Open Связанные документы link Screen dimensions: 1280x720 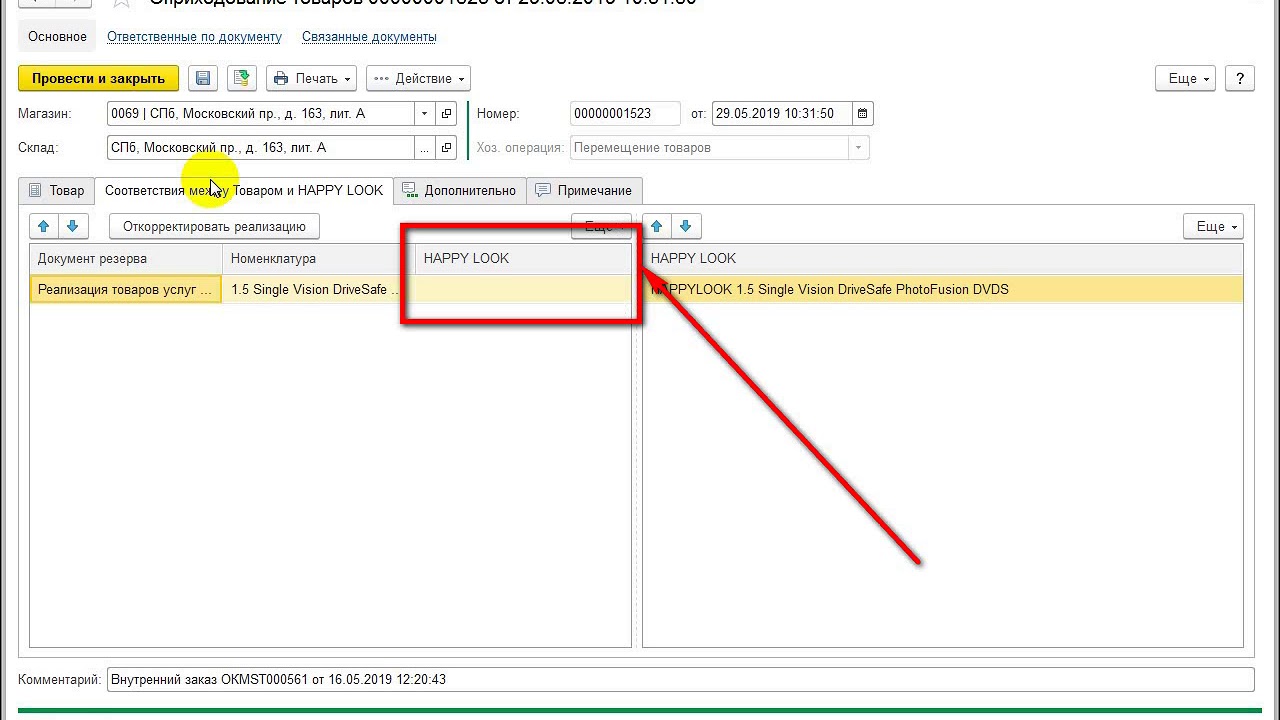point(369,37)
